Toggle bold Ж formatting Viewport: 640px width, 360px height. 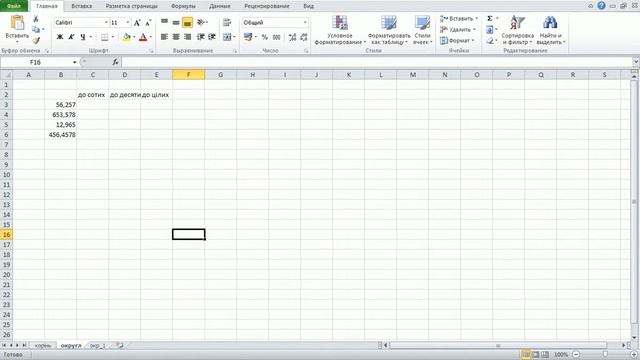pos(60,37)
